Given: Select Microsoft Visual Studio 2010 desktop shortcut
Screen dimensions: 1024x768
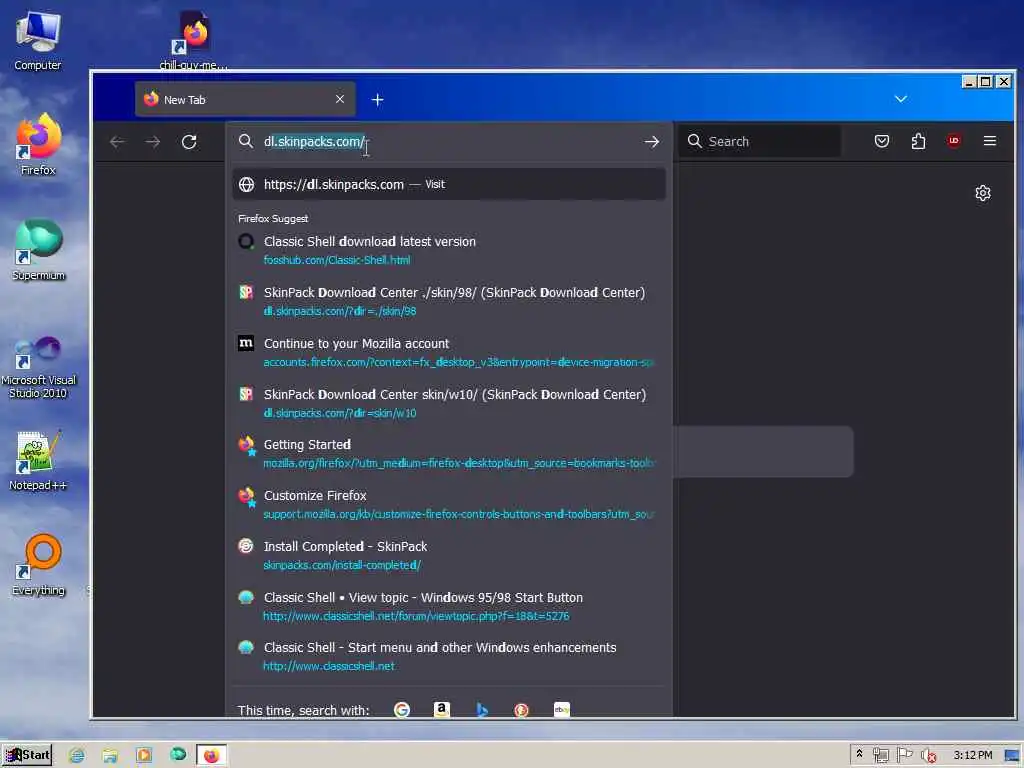Looking at the screenshot, I should click(x=39, y=367).
